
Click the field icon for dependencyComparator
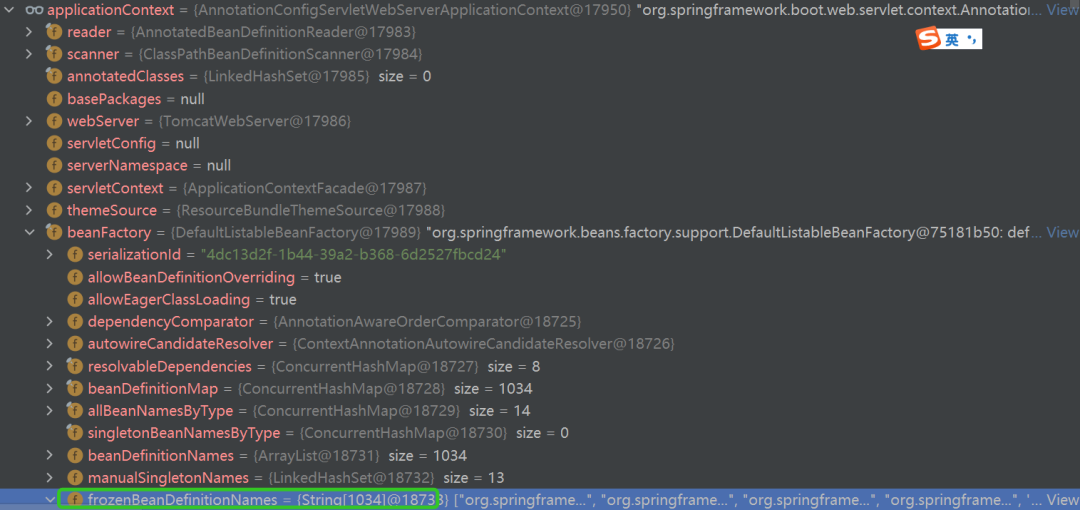pyautogui.click(x=74, y=322)
